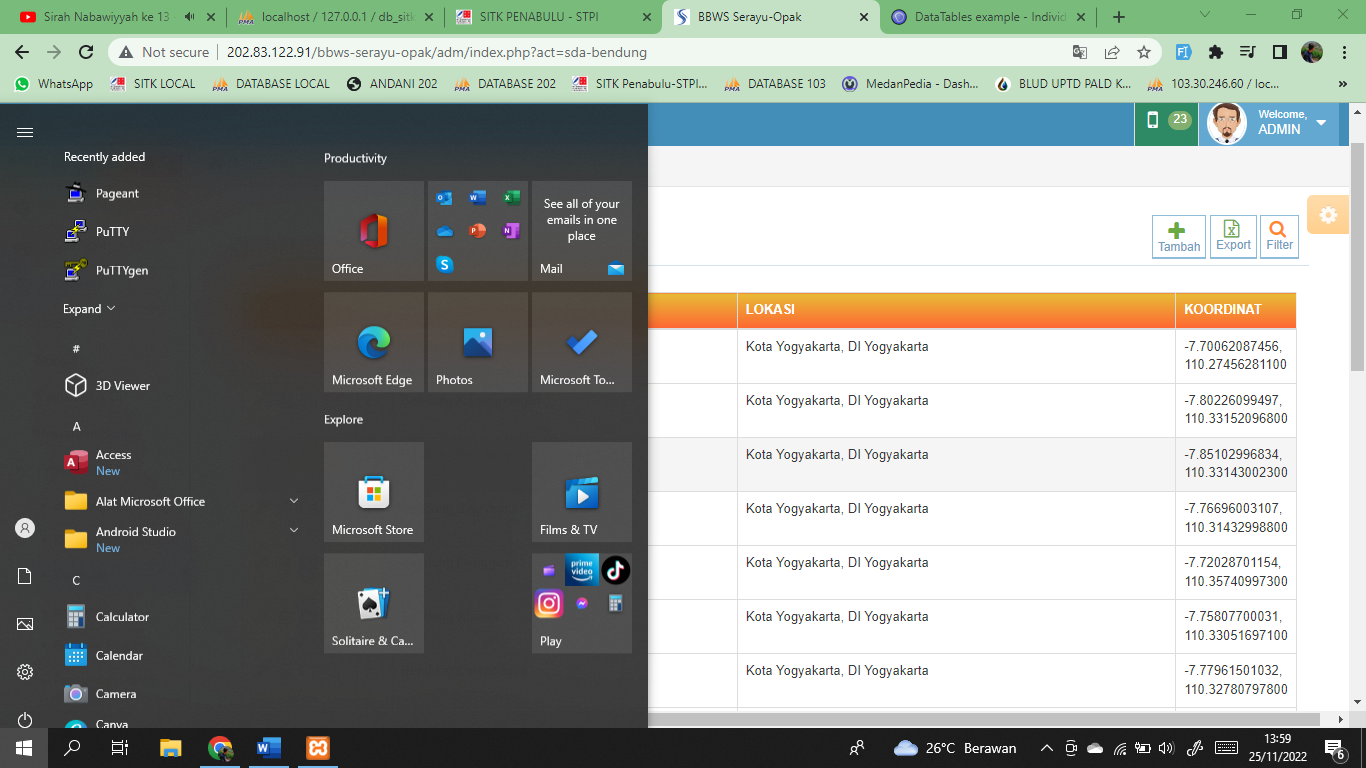Image resolution: width=1366 pixels, height=768 pixels.
Task: Click the Tambah button
Action: pos(1179,237)
